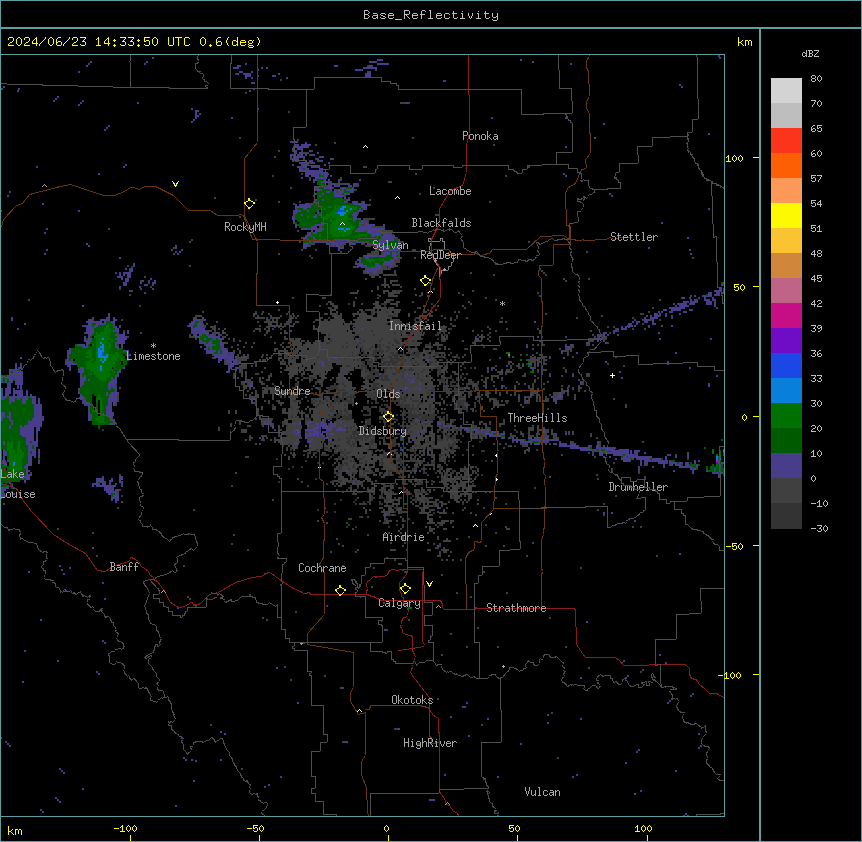Viewport: 862px width, 842px height.
Task: Click the Innisfail city label
Action: (415, 326)
